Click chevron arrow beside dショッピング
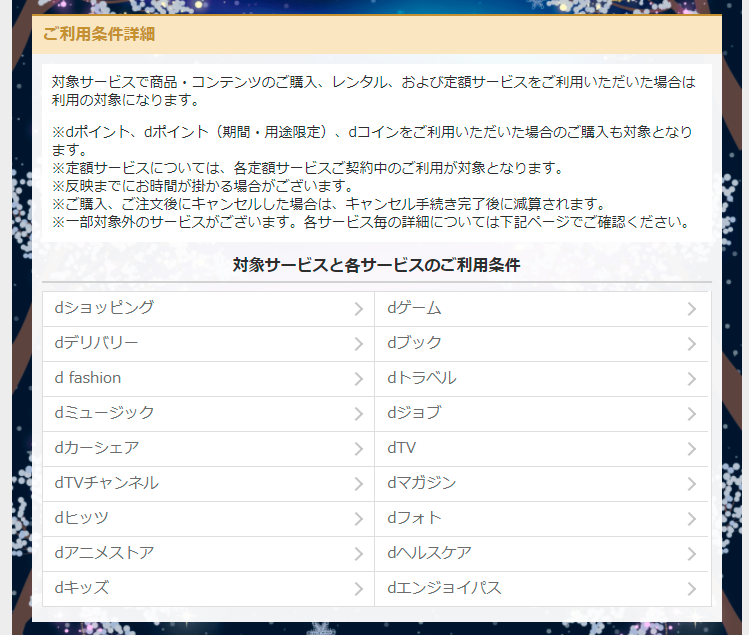Viewport: 749px width, 635px height. click(x=359, y=309)
